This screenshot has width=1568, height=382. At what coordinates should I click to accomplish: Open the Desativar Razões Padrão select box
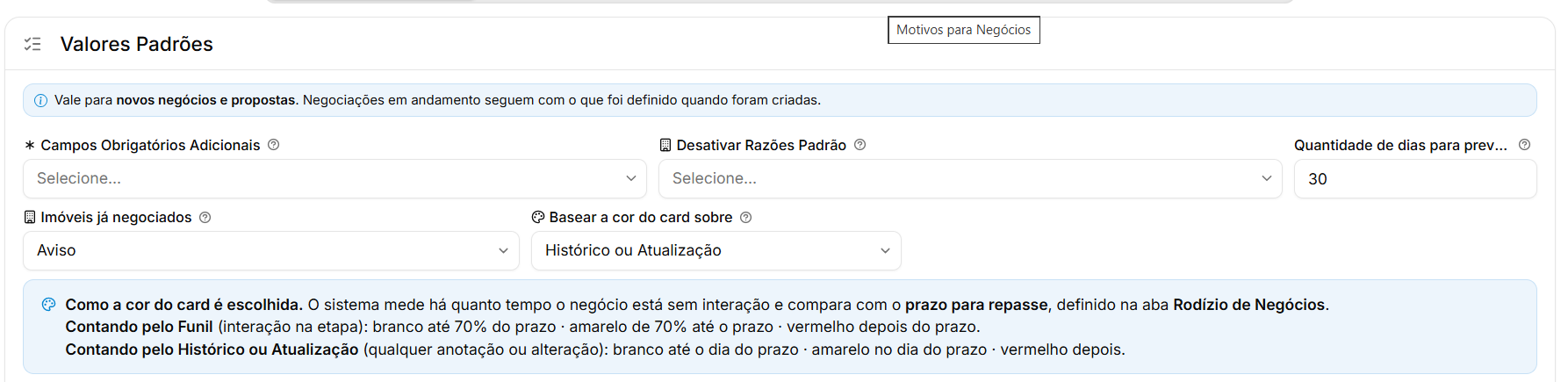pyautogui.click(x=970, y=178)
